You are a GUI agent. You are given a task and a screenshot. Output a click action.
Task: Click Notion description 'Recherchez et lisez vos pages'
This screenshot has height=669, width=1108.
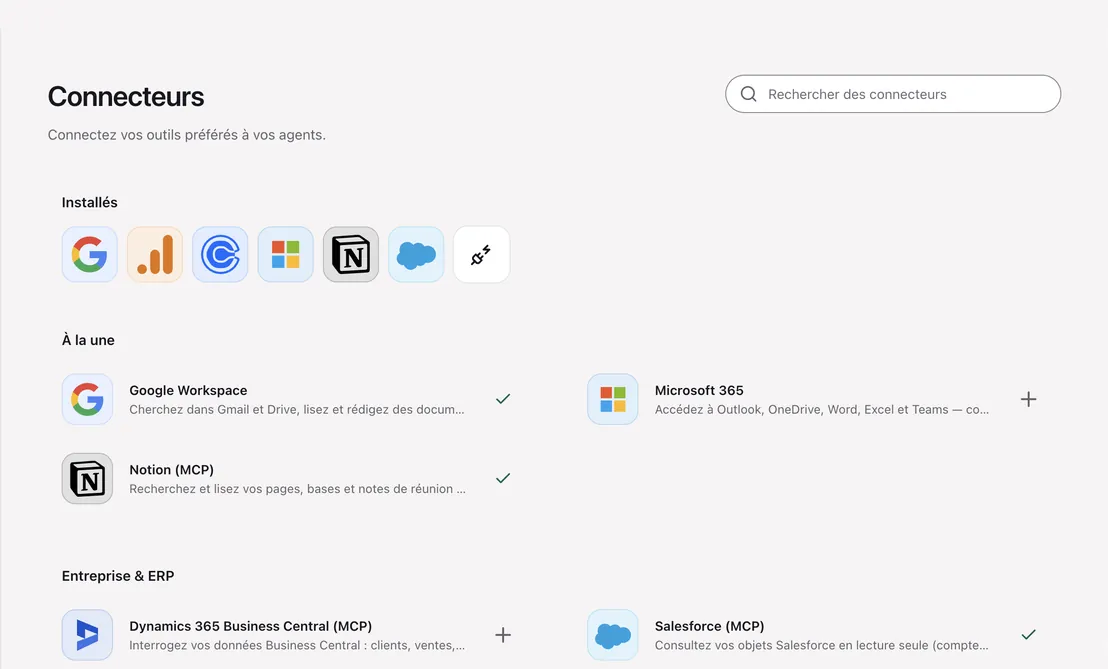(297, 489)
